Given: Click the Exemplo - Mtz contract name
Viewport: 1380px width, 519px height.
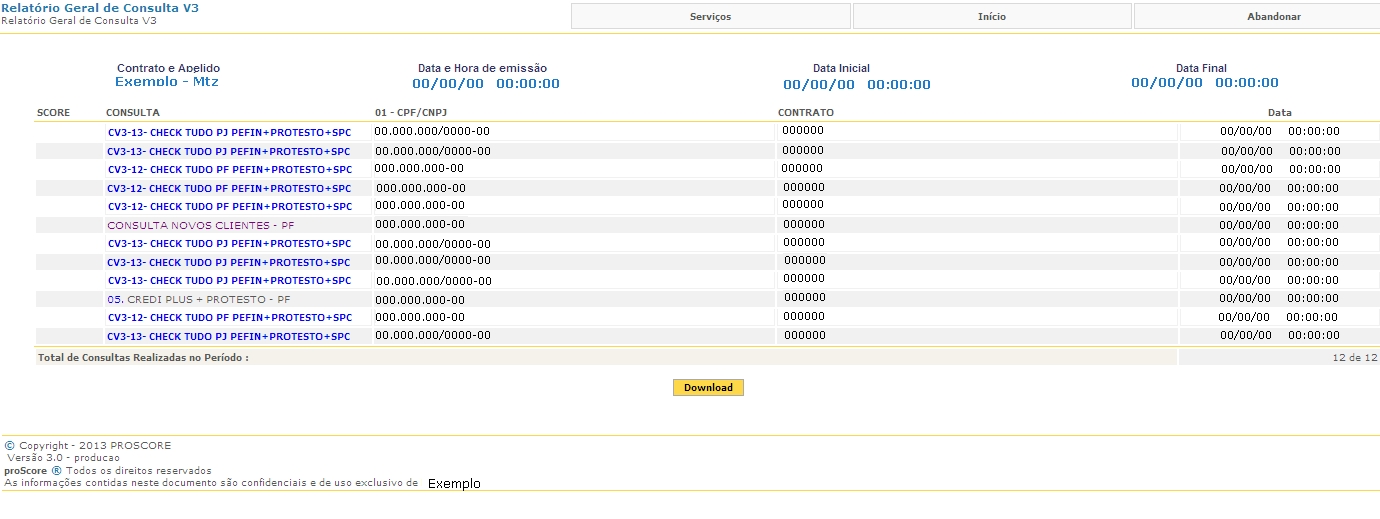Looking at the screenshot, I should (x=167, y=82).
